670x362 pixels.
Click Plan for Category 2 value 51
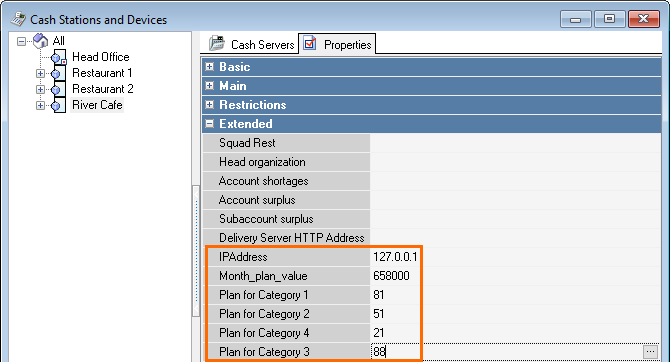379,314
